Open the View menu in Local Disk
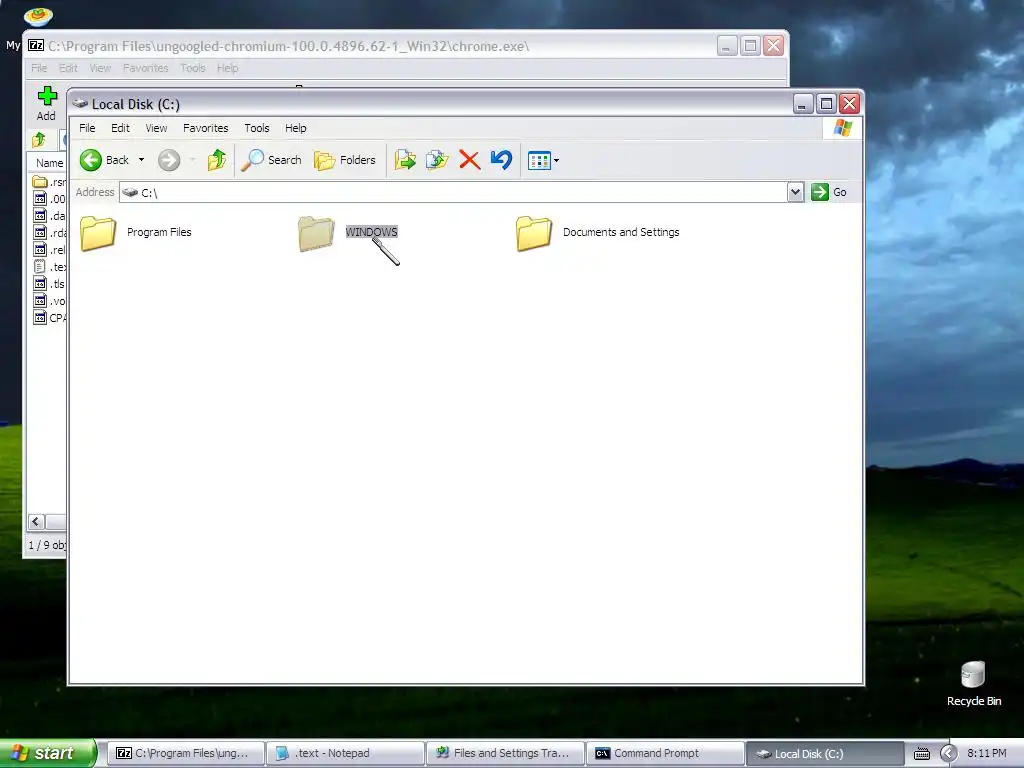The width and height of the screenshot is (1024, 768). pyautogui.click(x=156, y=128)
